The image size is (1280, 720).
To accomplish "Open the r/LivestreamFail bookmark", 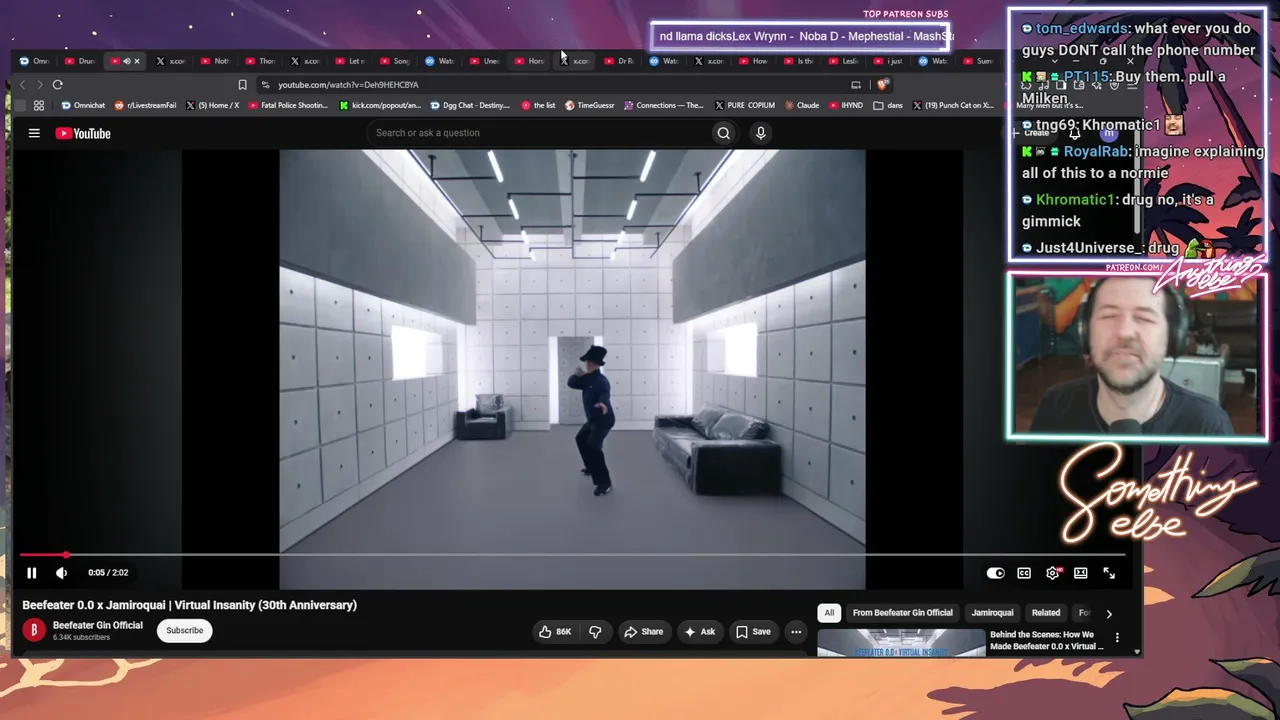I will point(145,105).
